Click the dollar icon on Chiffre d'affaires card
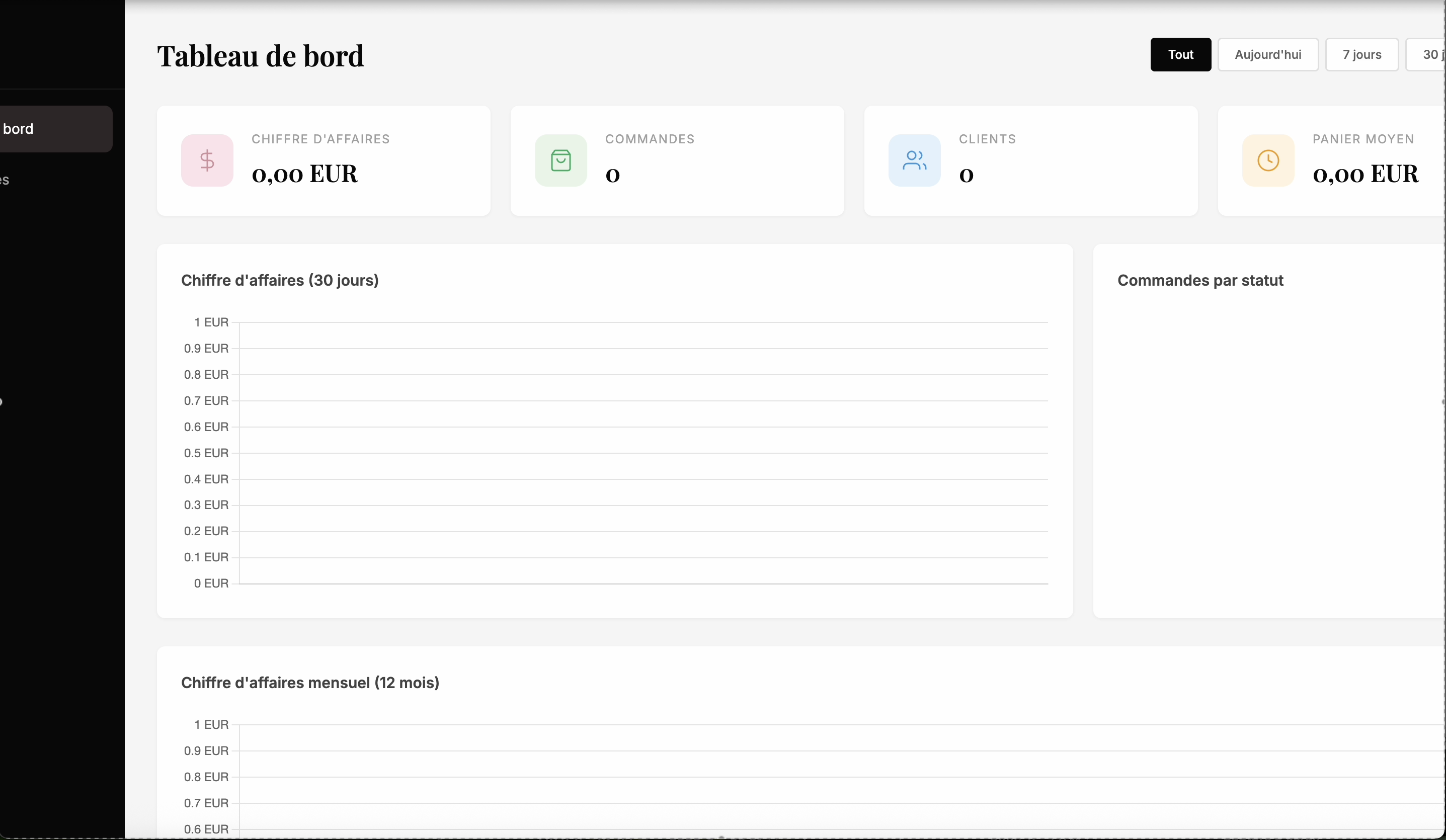 207,160
